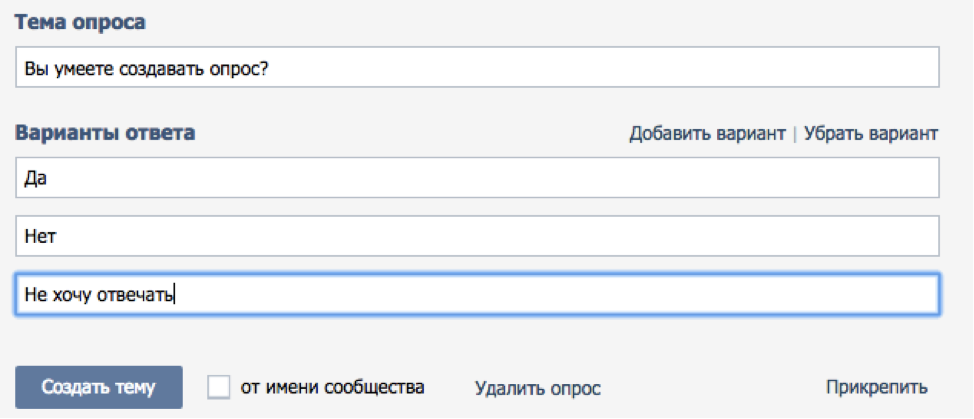The image size is (974, 419).
Task: Click the 'Удалить опрос' link
Action: point(538,388)
